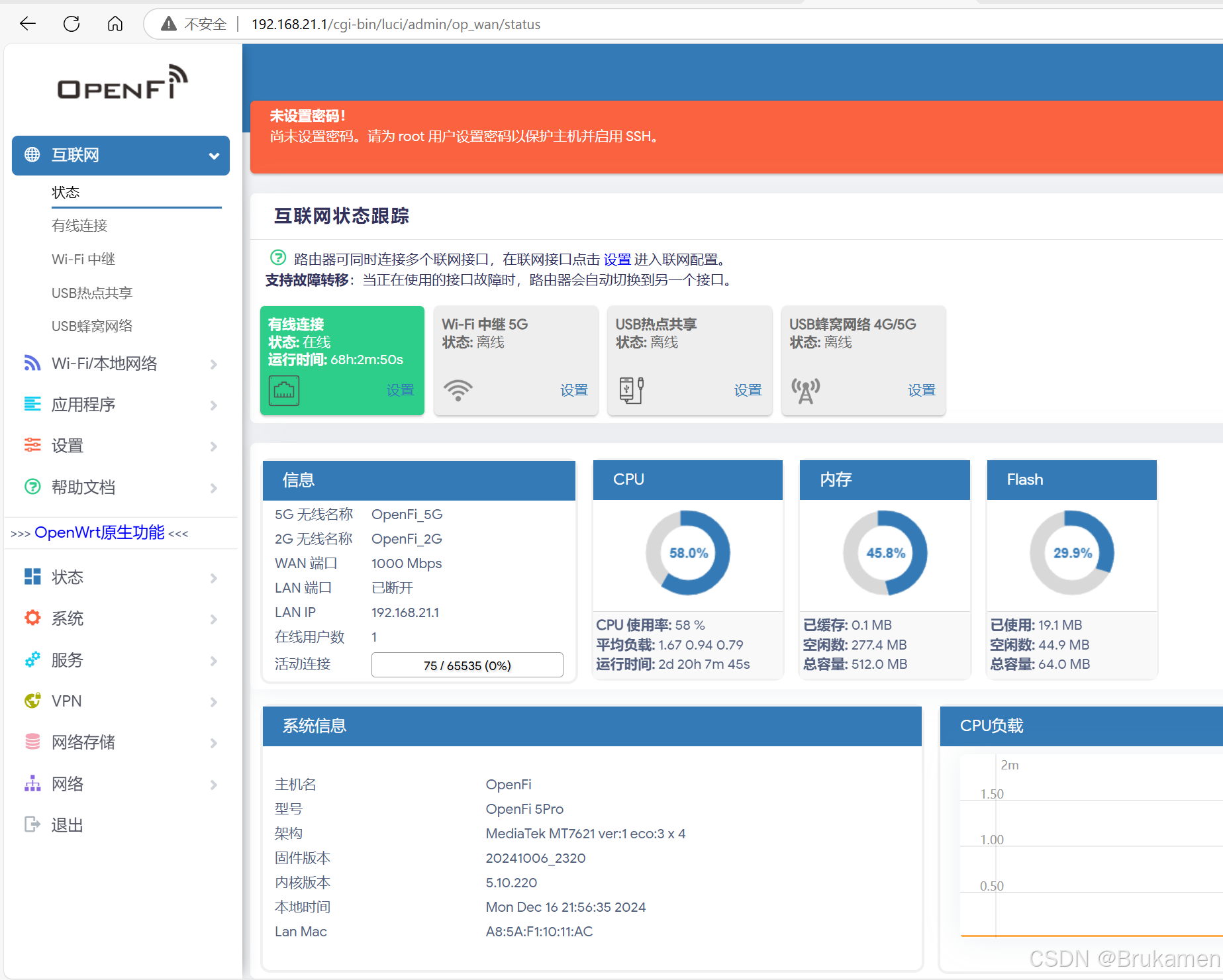The image size is (1223, 980).
Task: Click the 状态 dashboard tiles icon
Action: point(32,577)
